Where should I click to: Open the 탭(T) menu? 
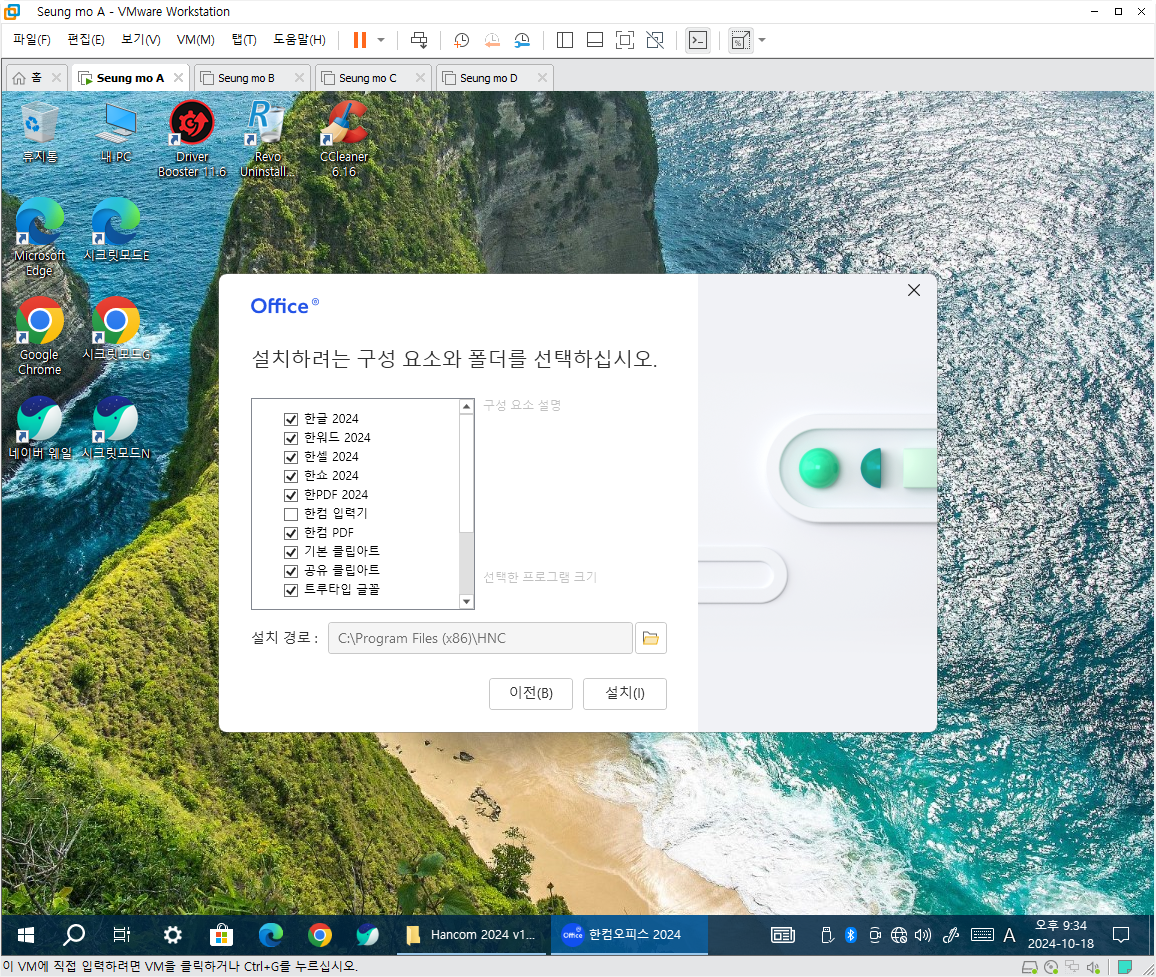(x=244, y=40)
